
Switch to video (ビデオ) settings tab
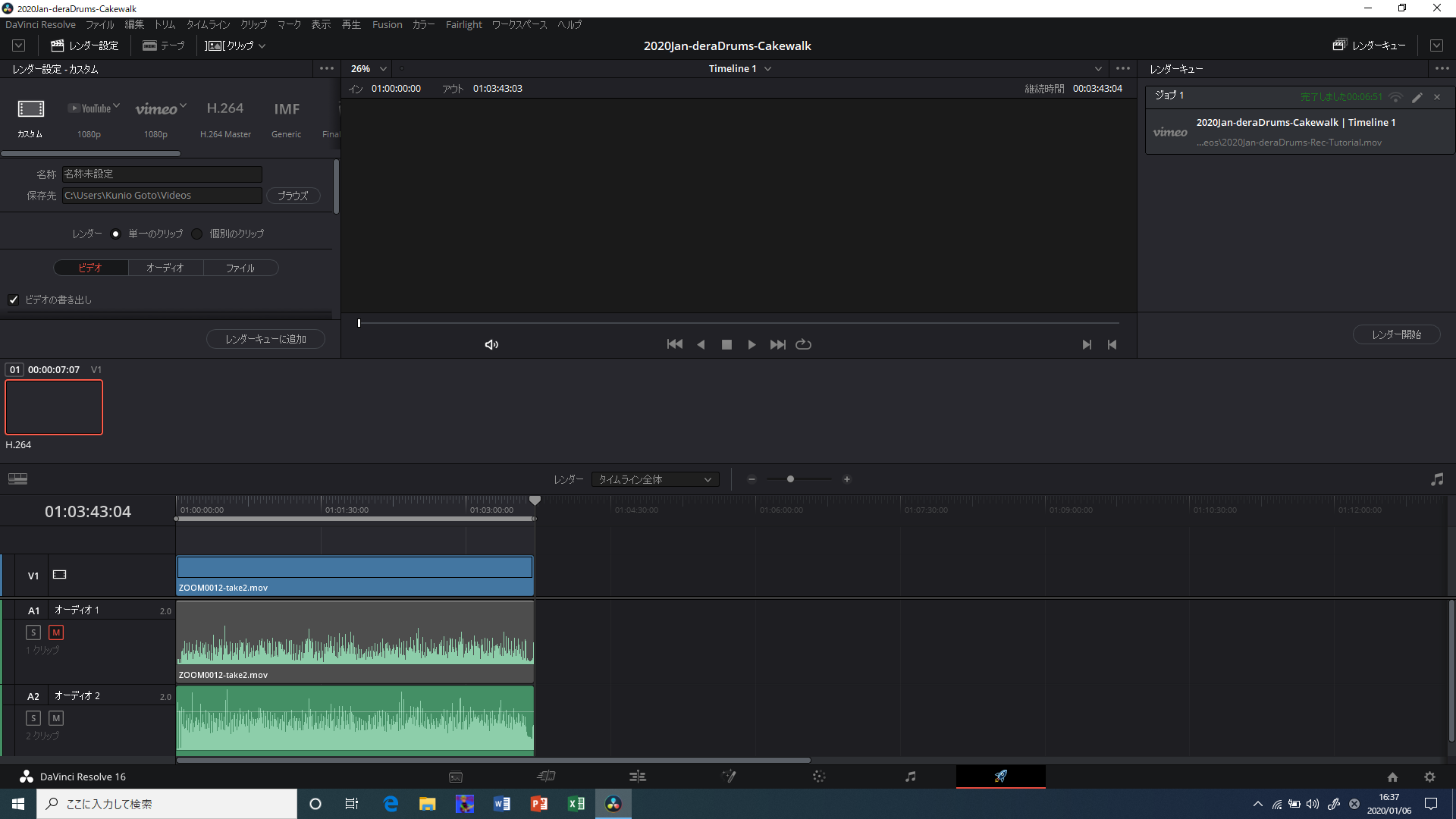(90, 268)
